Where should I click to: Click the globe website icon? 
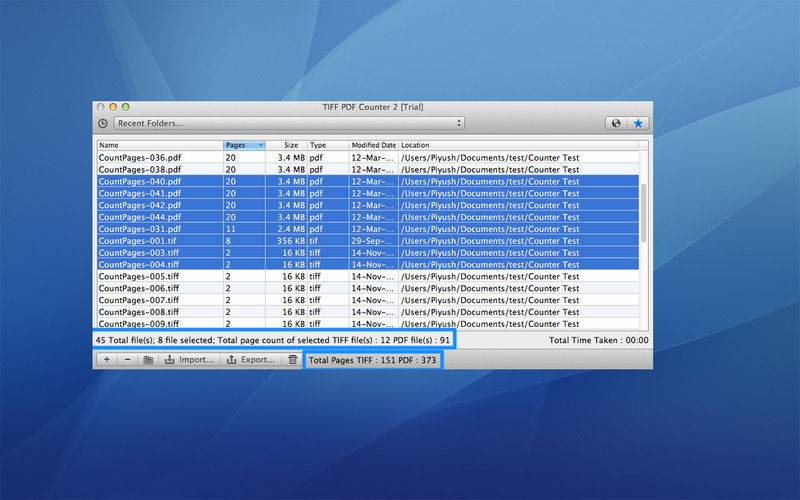tap(616, 123)
